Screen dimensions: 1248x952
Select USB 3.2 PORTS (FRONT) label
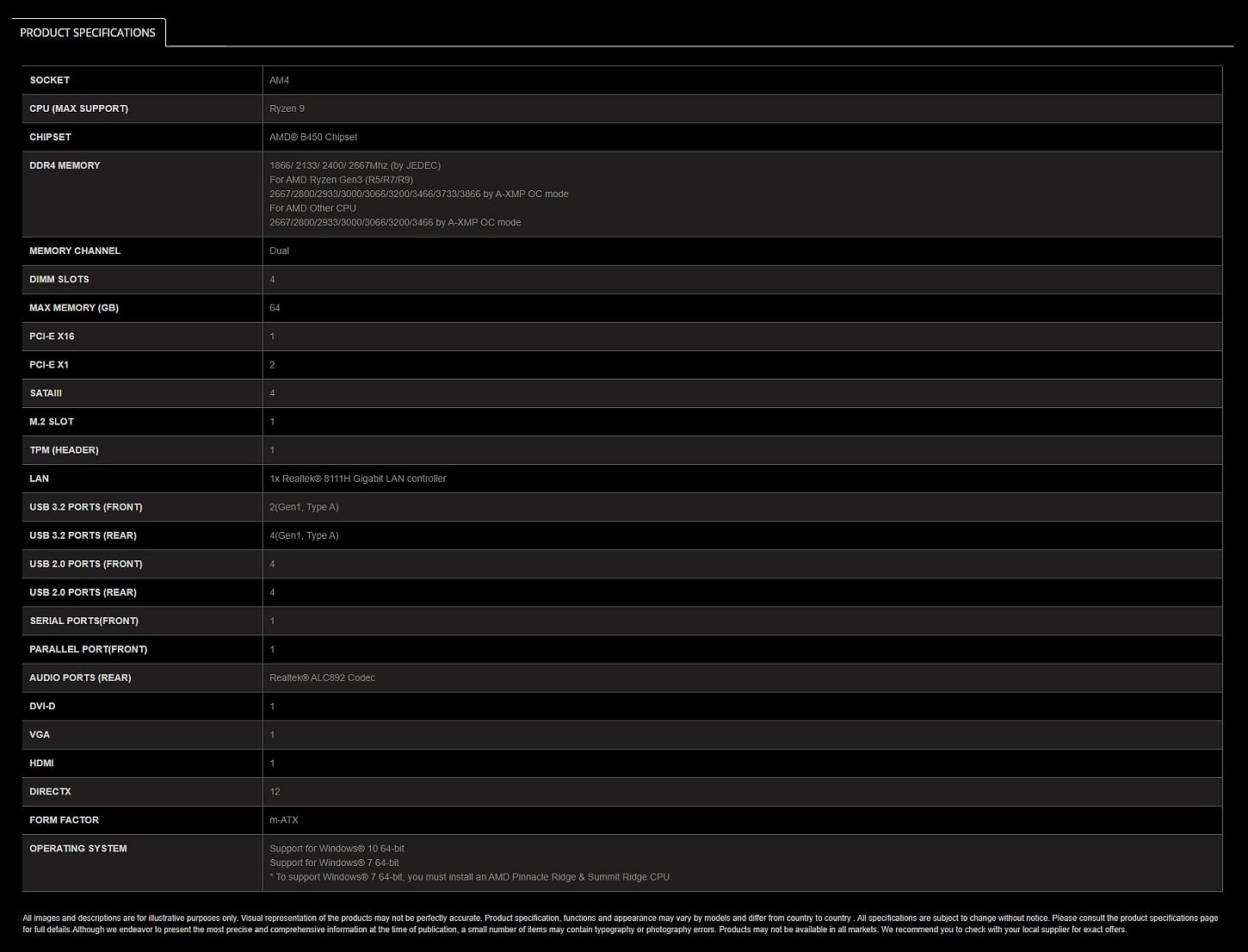click(x=86, y=506)
